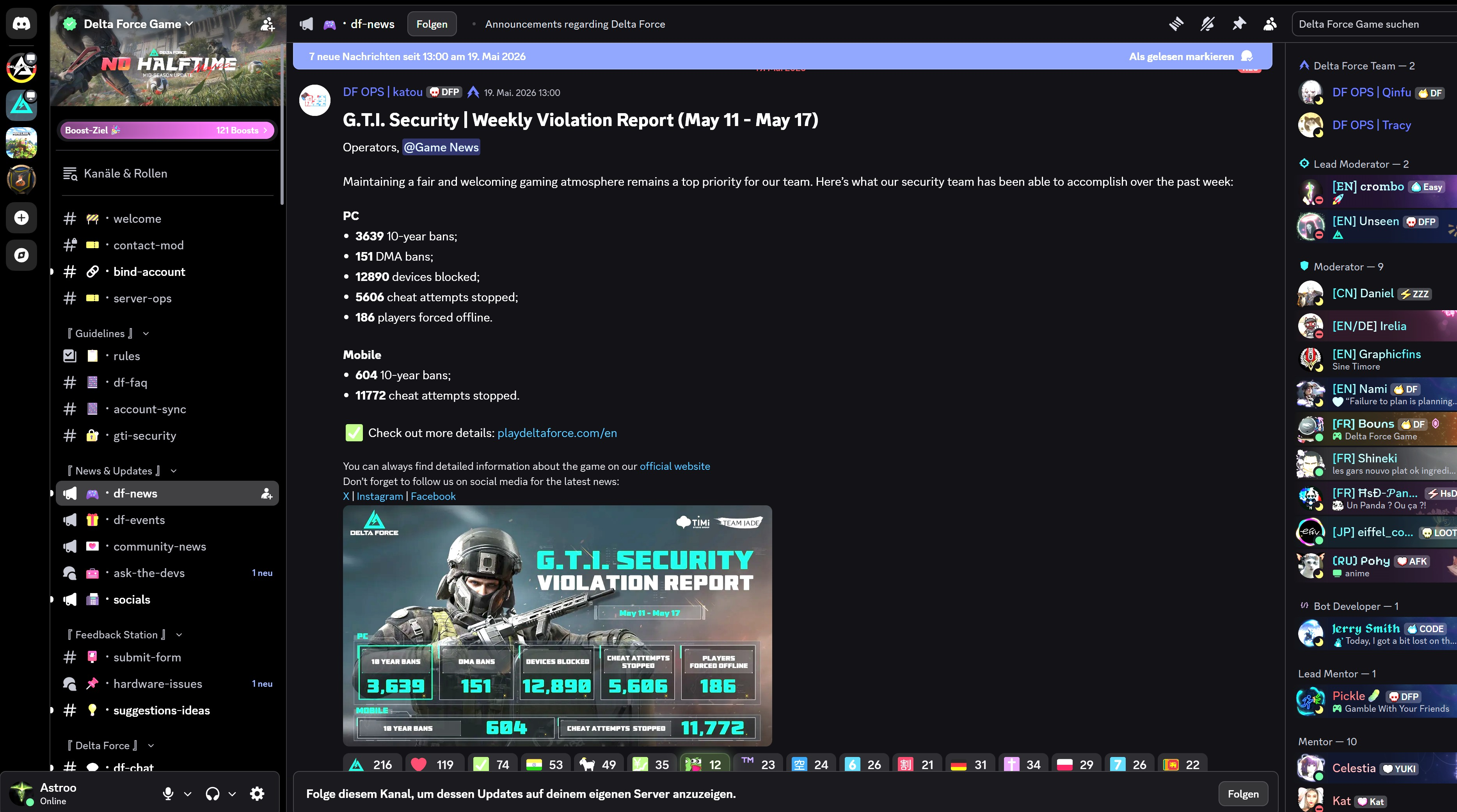The width and height of the screenshot is (1457, 812).
Task: Open the Instagram social link
Action: tap(380, 496)
